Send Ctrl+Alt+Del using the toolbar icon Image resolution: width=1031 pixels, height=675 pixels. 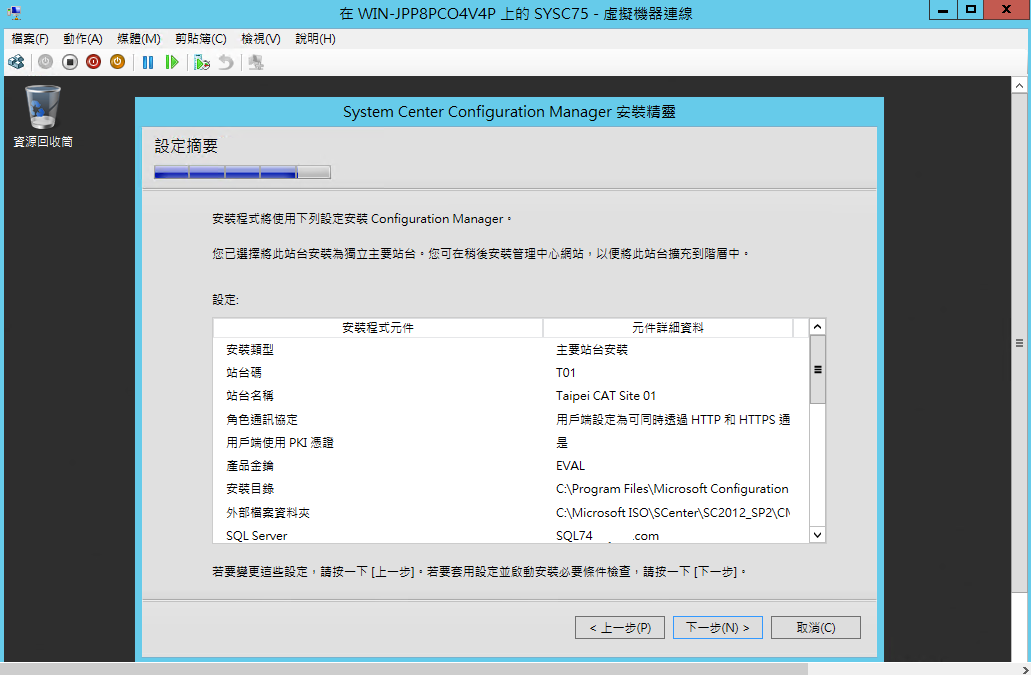(x=16, y=62)
